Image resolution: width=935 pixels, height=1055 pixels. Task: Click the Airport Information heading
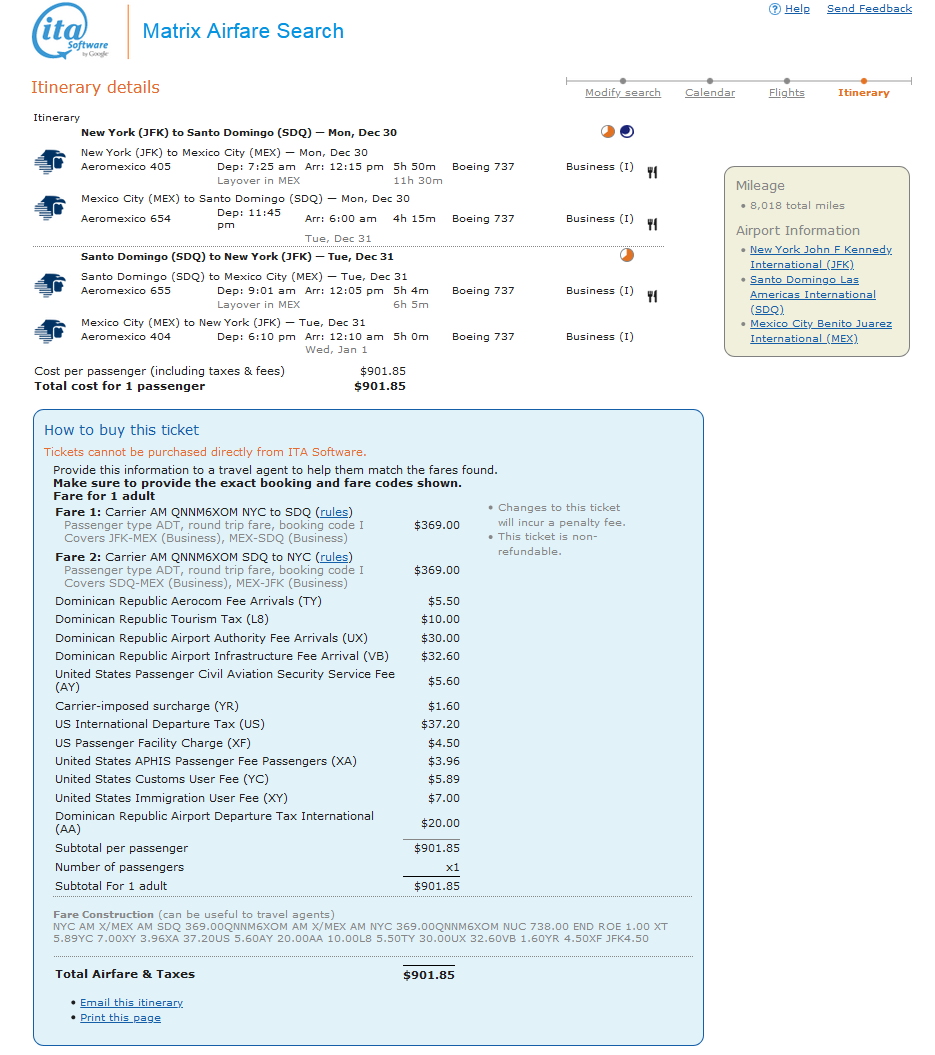coord(798,231)
